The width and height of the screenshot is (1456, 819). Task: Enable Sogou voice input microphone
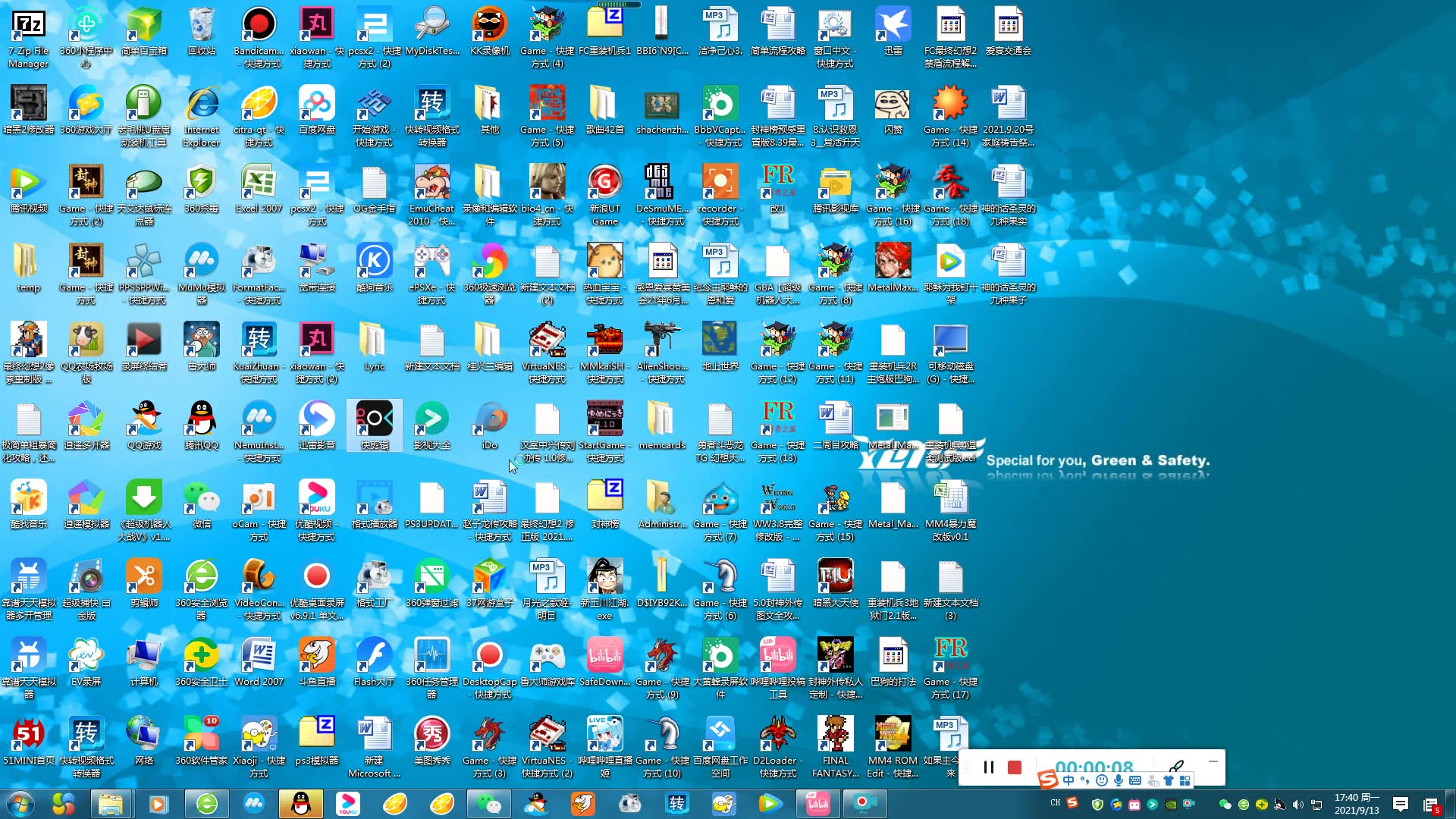pyautogui.click(x=1119, y=780)
